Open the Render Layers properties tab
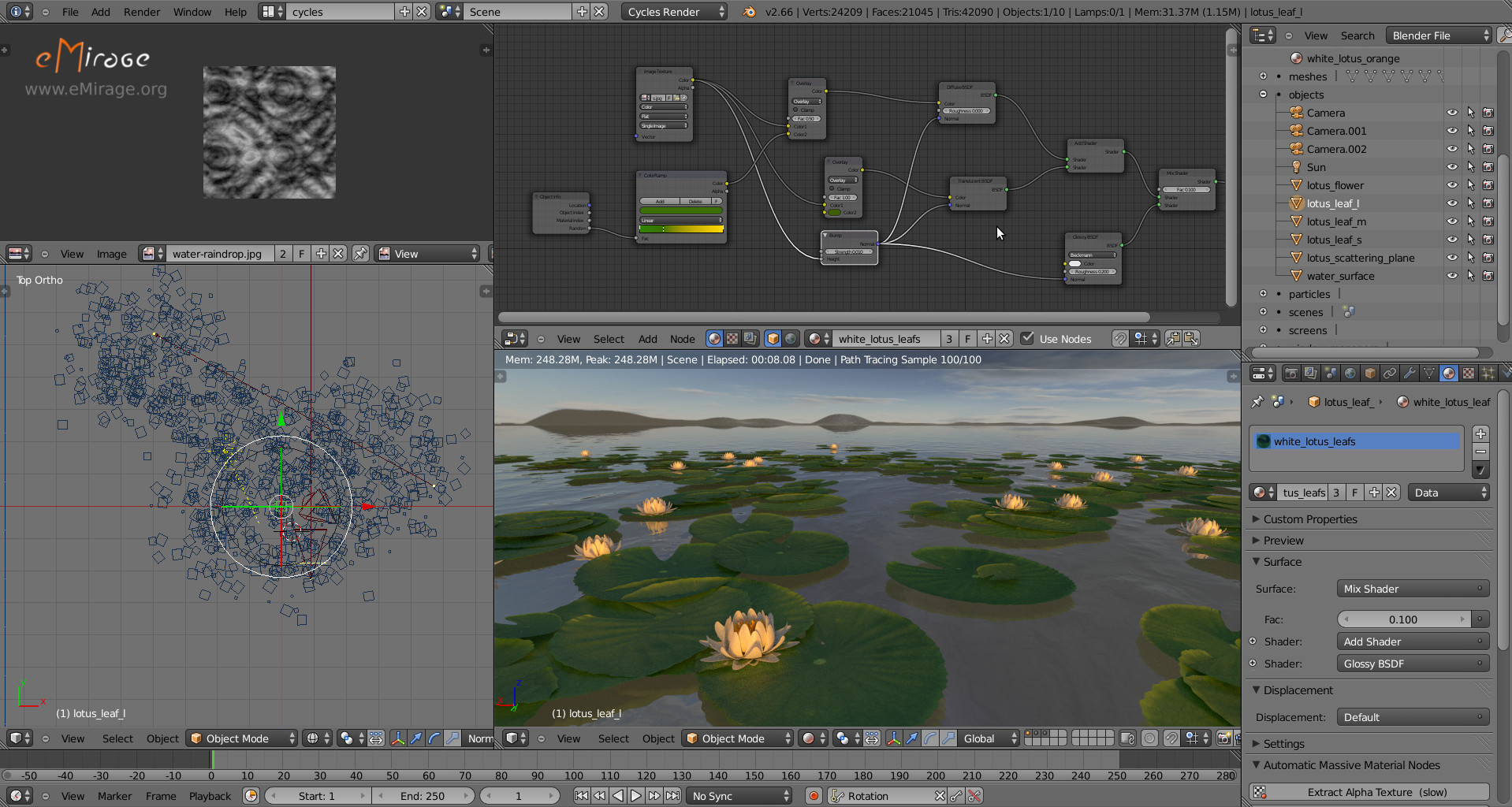The height and width of the screenshot is (807, 1512). pyautogui.click(x=1310, y=373)
